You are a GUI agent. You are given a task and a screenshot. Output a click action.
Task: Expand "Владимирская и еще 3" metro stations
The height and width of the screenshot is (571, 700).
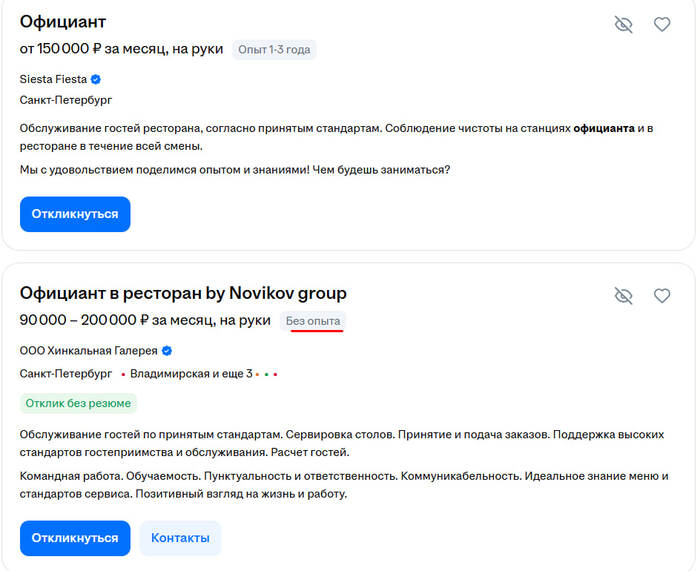tap(191, 374)
